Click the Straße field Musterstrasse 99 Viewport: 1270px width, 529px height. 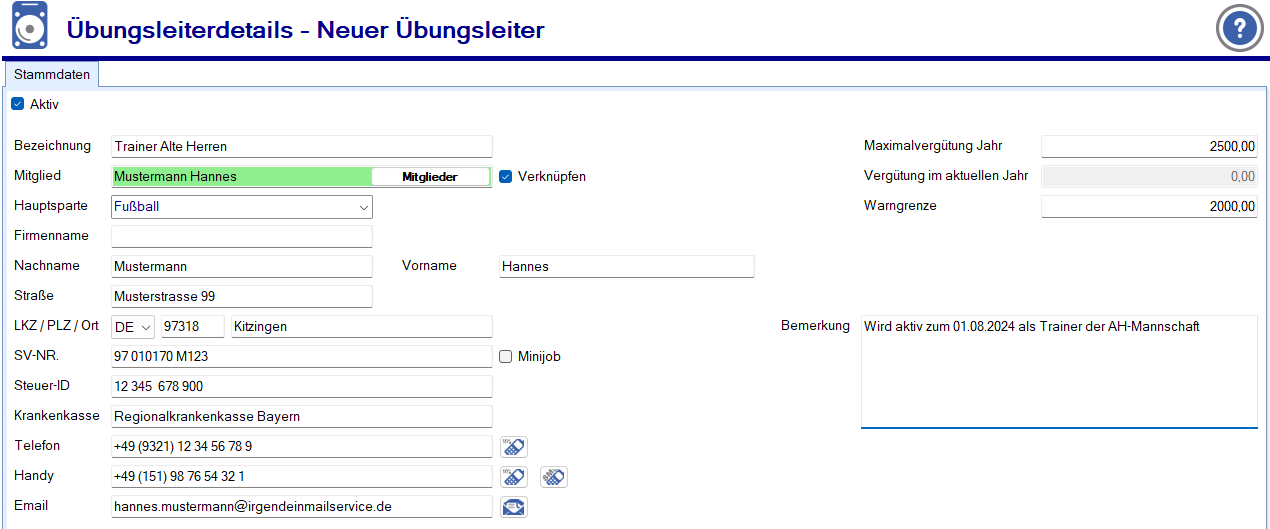[x=242, y=297]
